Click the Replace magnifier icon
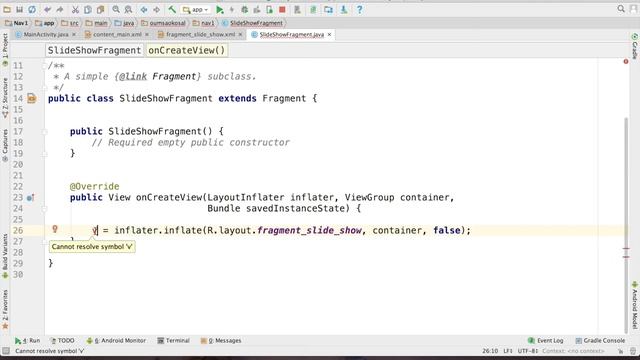640x360 pixels. coord(128,9)
